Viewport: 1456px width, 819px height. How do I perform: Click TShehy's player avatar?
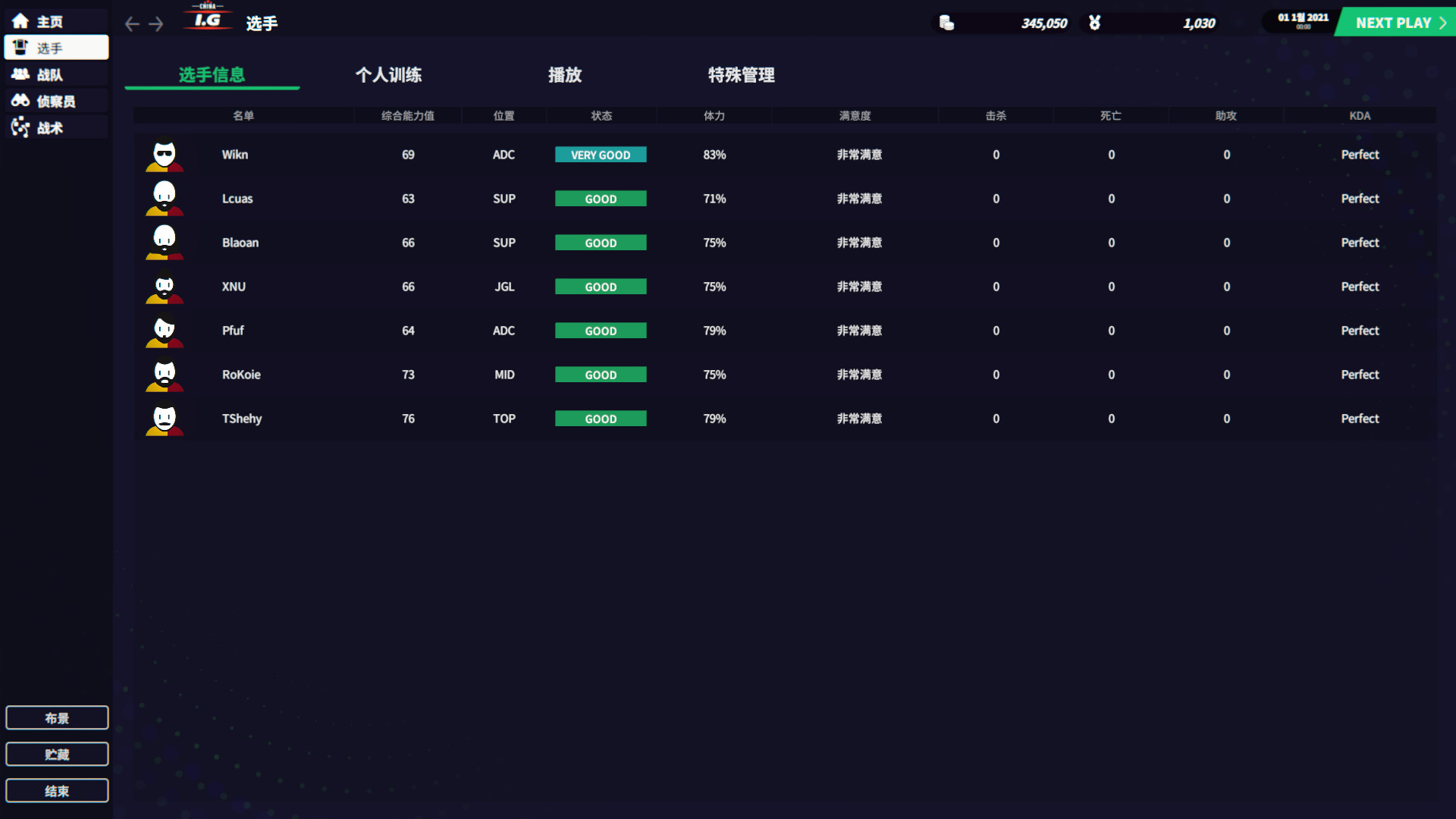pyautogui.click(x=164, y=419)
